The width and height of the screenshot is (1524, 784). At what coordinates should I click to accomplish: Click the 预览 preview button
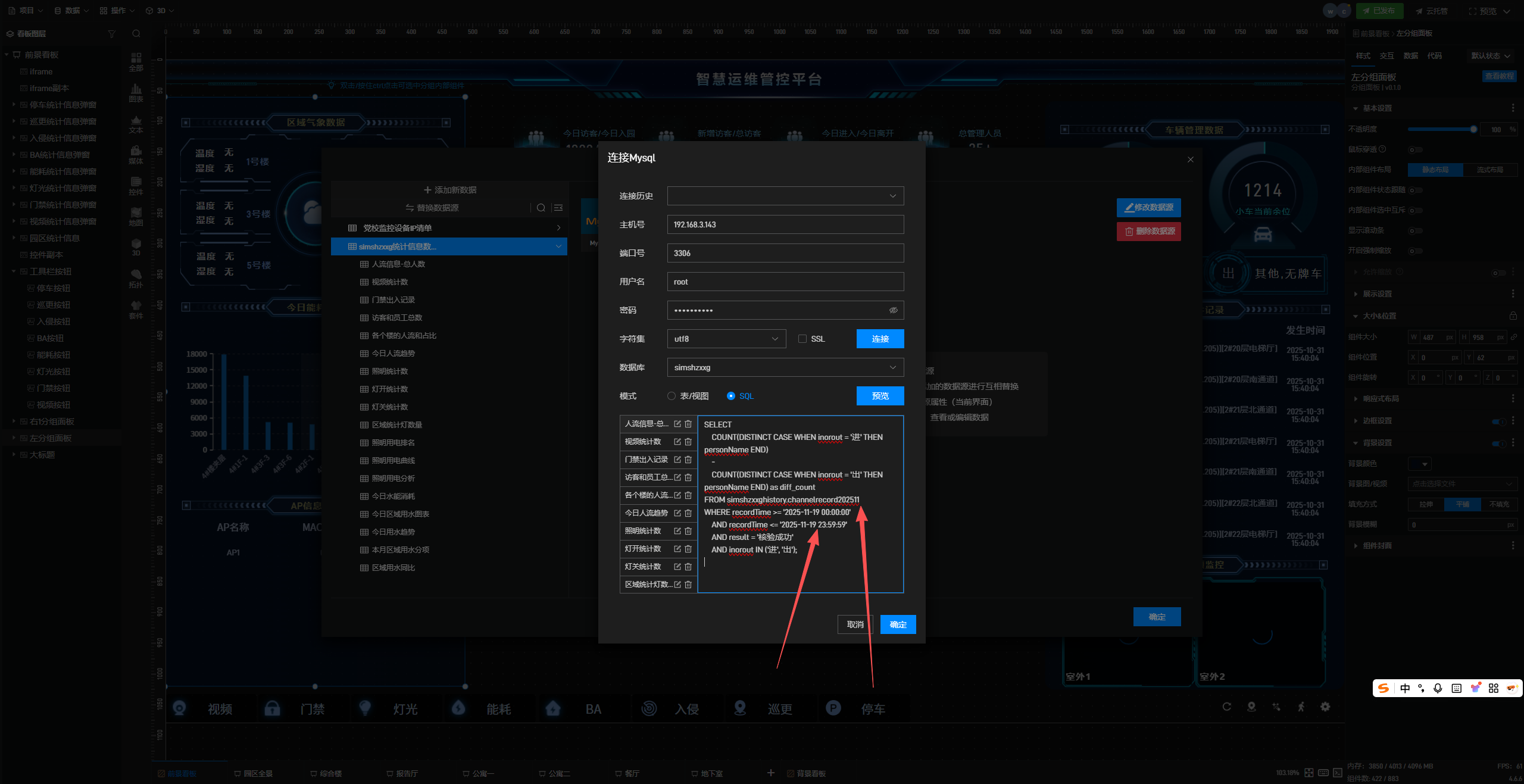[880, 396]
